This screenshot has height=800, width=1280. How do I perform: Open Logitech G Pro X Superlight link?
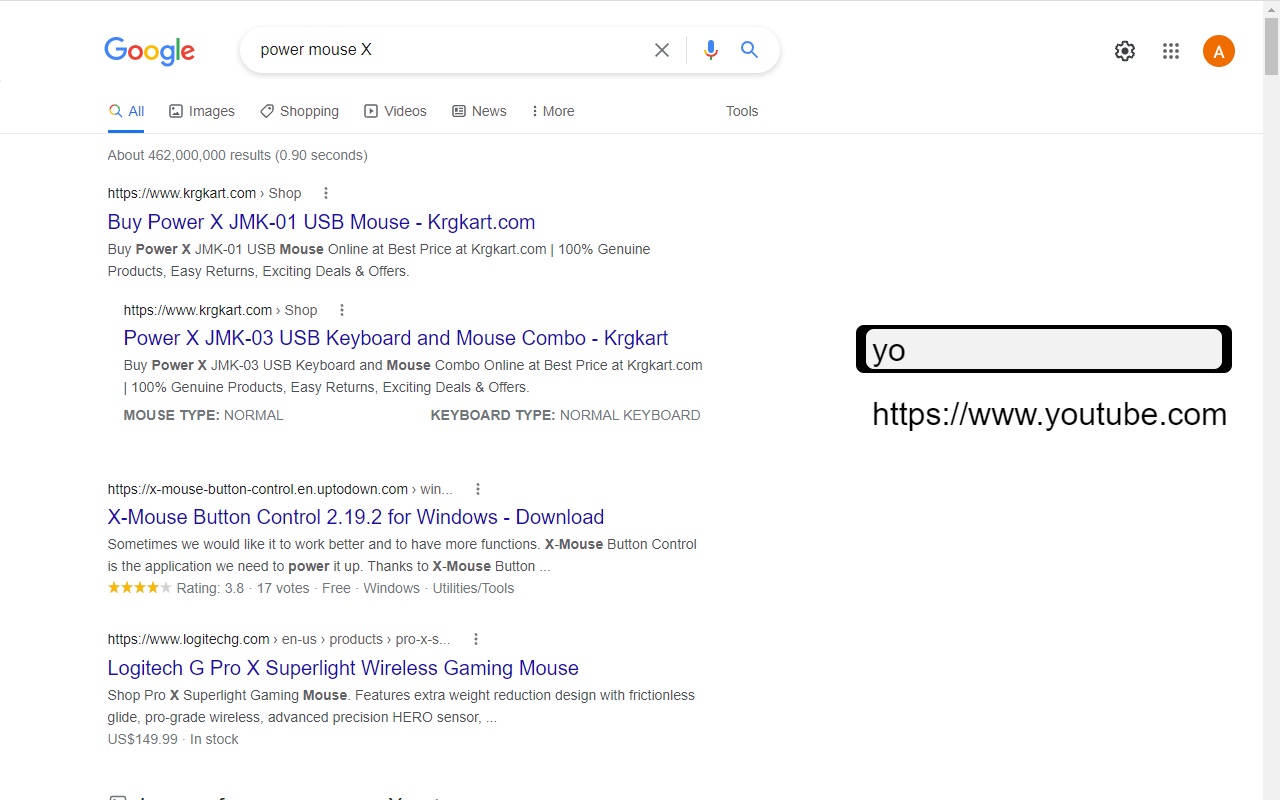(343, 668)
